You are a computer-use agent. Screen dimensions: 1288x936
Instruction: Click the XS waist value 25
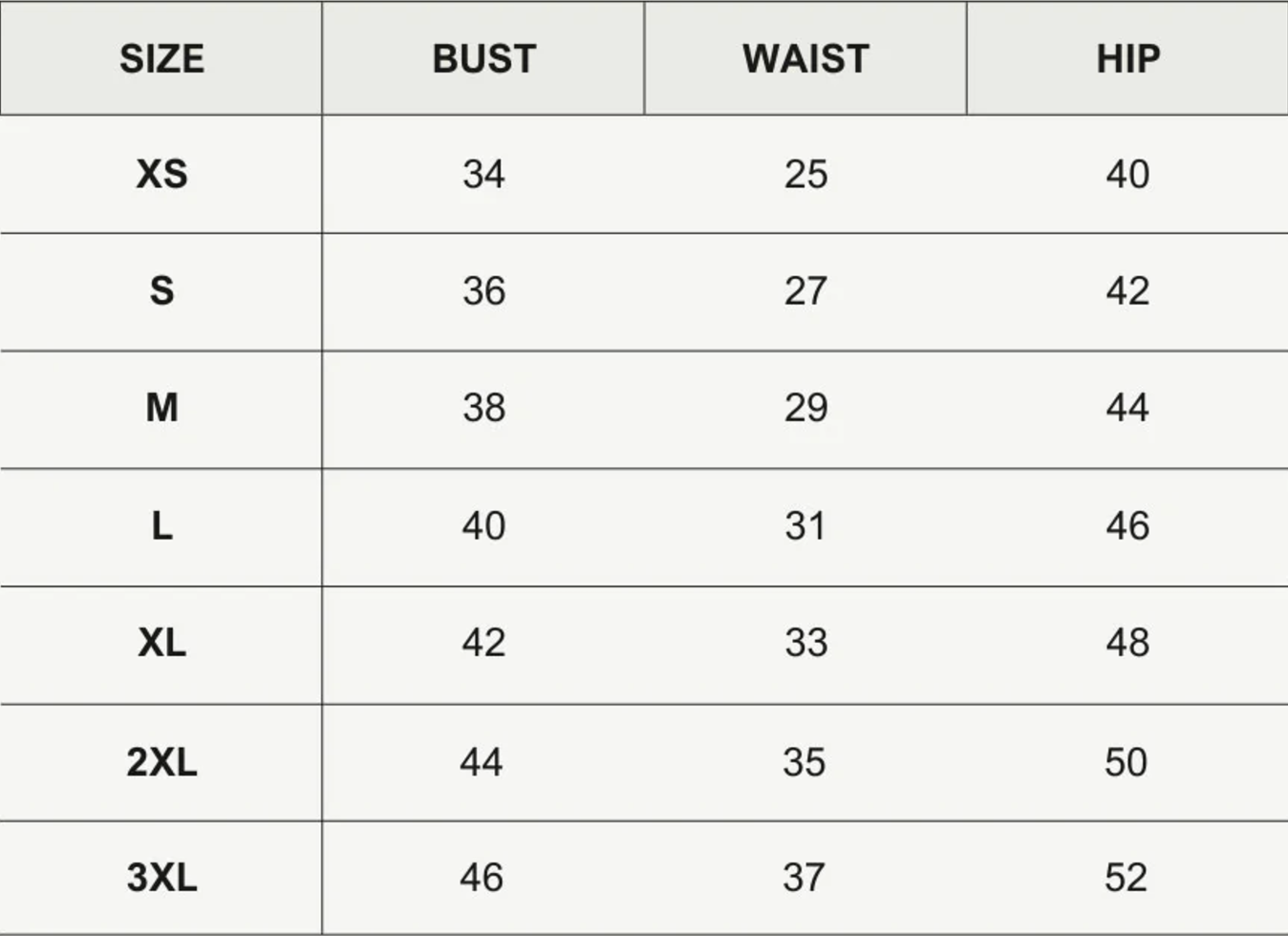click(805, 174)
